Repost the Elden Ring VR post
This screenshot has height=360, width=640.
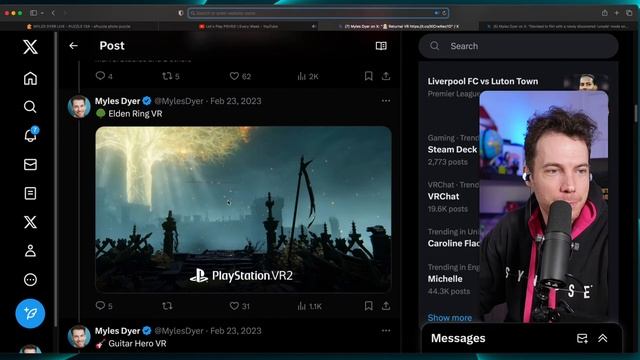[167, 306]
